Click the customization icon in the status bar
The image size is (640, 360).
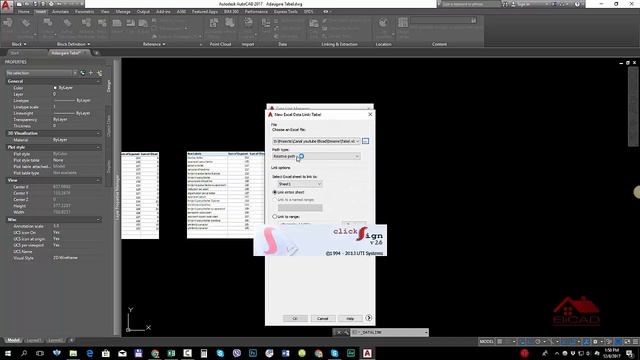pyautogui.click(x=635, y=342)
